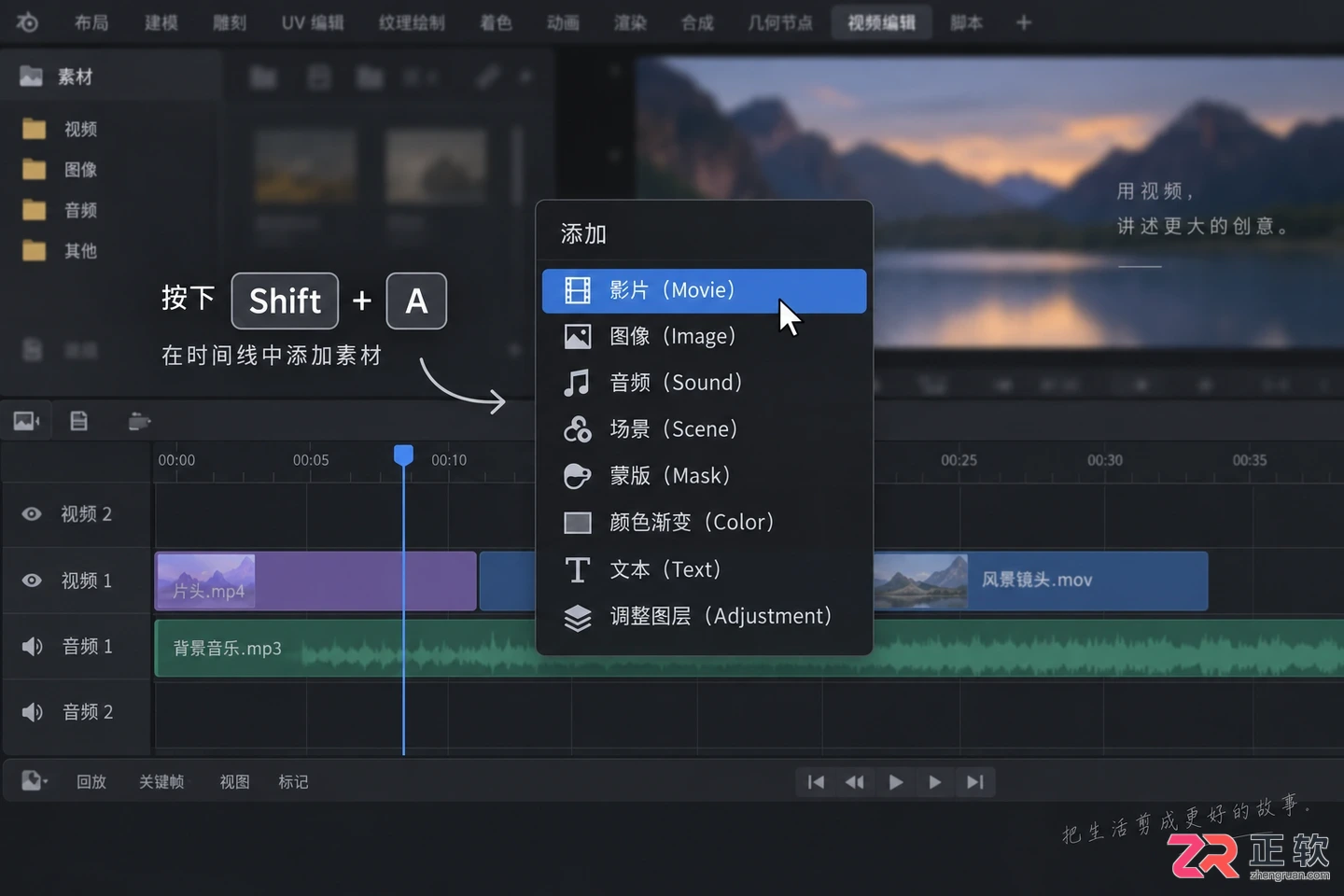Mute the 音频 2 track speaker

[32, 712]
